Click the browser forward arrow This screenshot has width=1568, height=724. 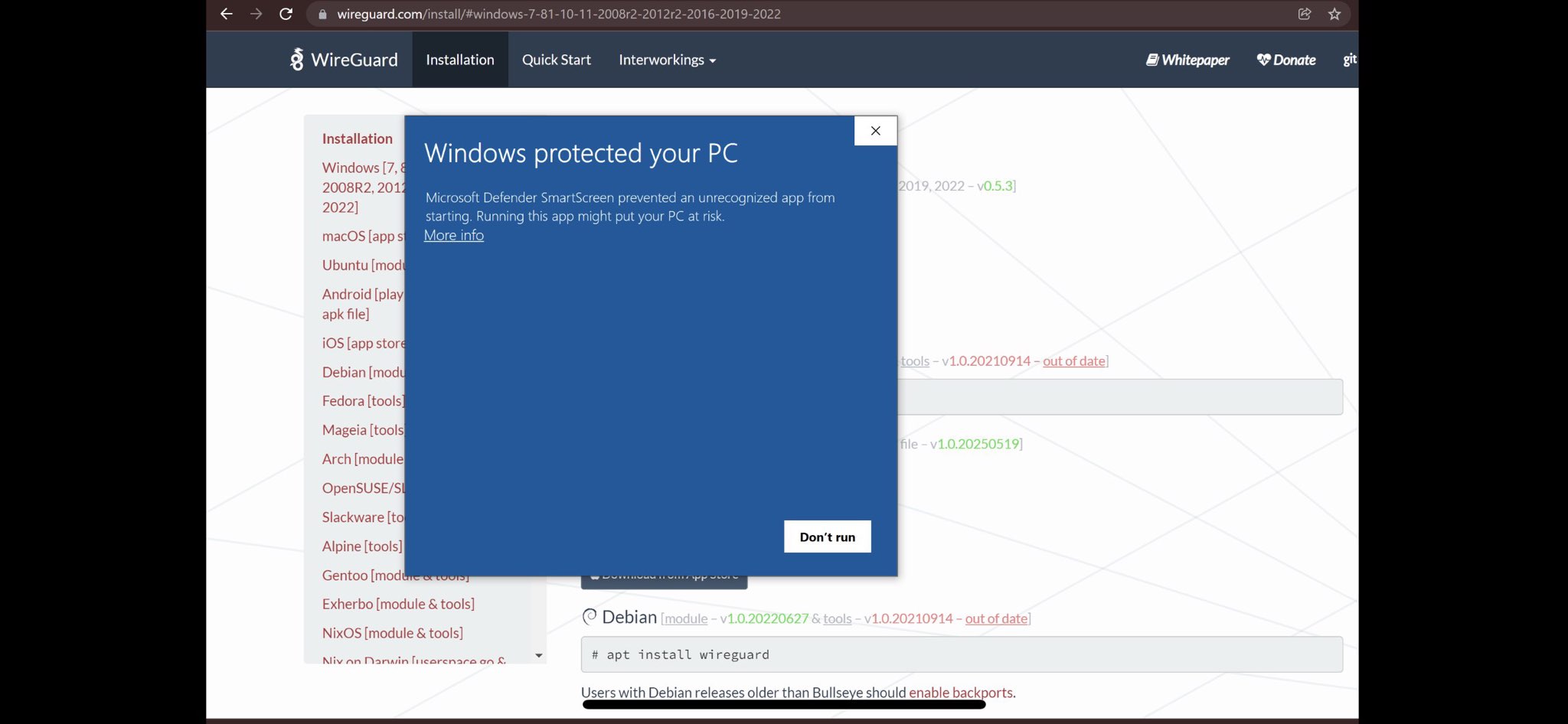point(256,14)
